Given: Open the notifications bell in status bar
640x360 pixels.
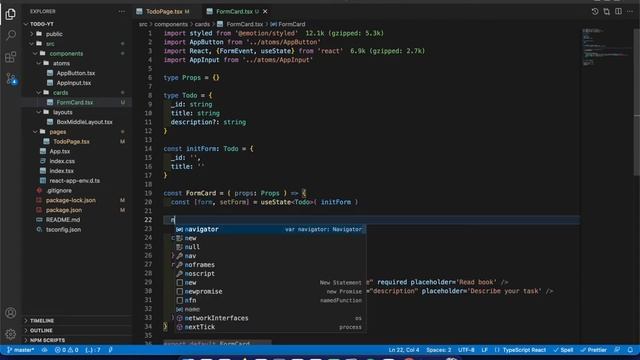Looking at the screenshot, I should point(630,350).
